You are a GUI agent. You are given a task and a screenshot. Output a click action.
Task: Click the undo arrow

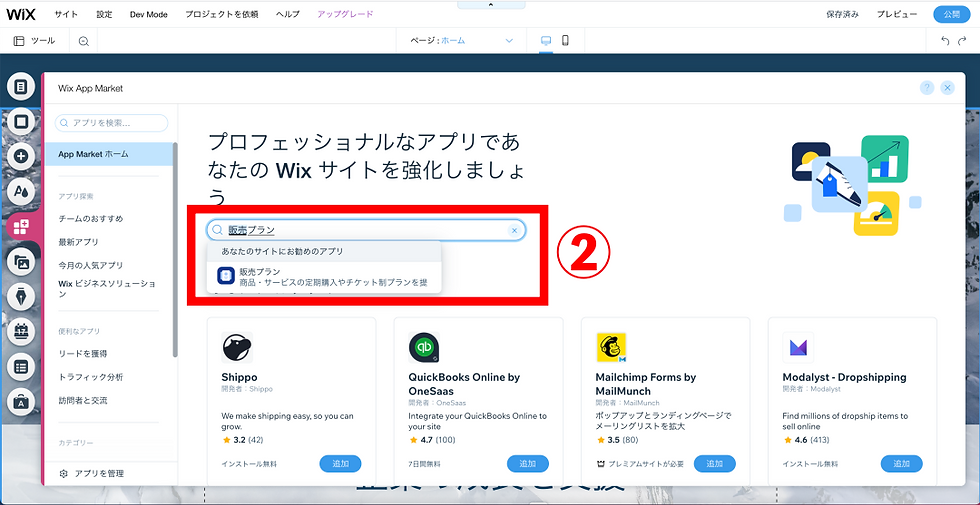point(946,41)
